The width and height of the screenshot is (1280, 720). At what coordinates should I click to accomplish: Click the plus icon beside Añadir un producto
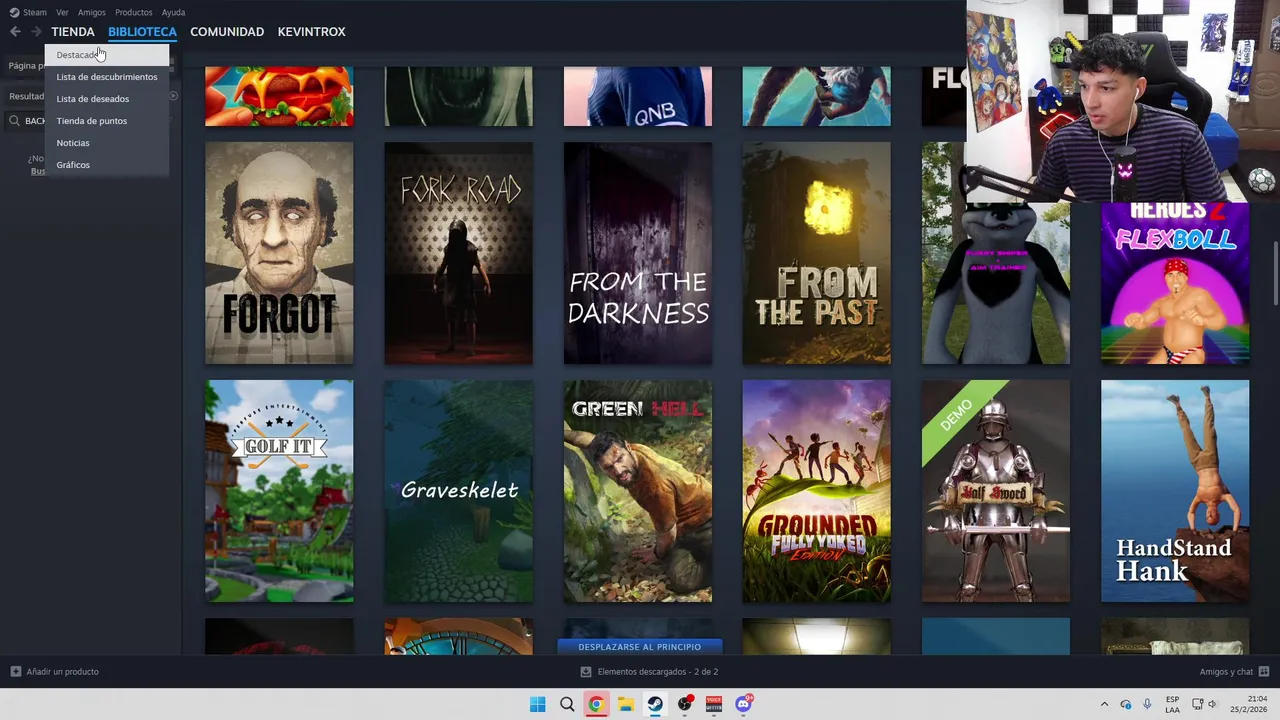15,672
